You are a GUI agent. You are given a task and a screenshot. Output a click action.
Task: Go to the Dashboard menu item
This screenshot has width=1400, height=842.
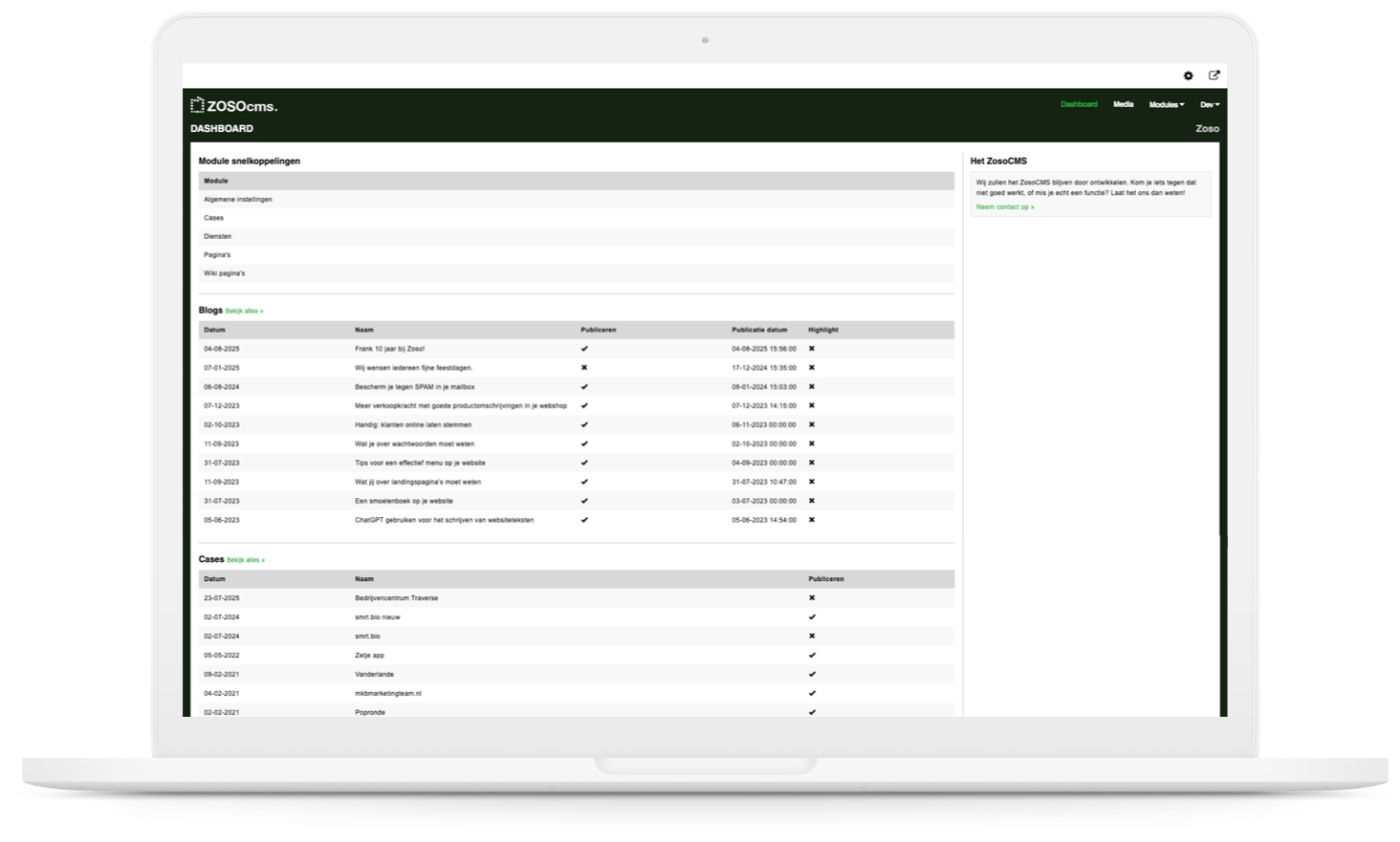click(1079, 104)
